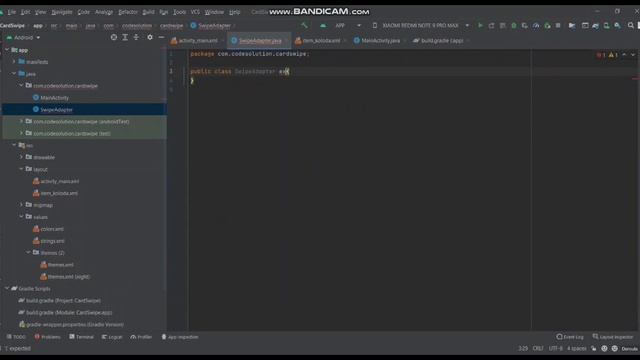Collapse the com.codesolution.cardswipe package

click(x=21, y=85)
